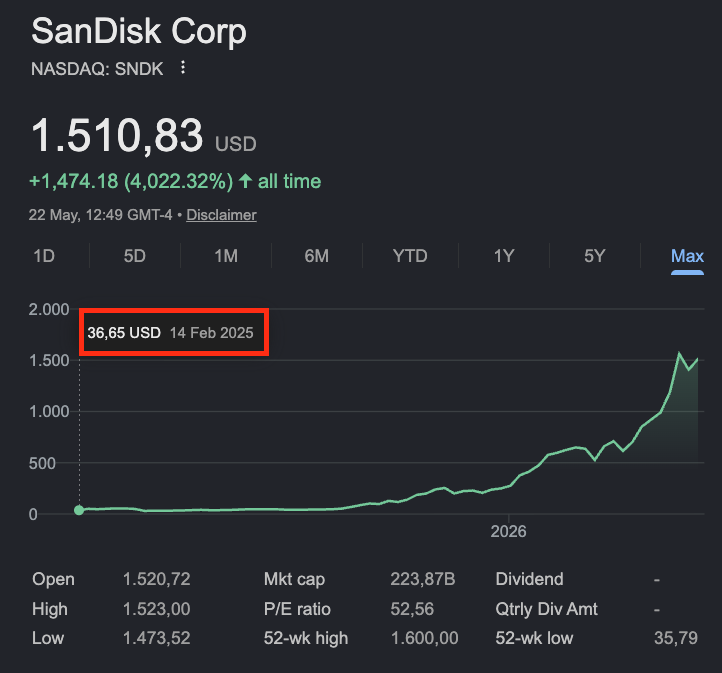Viewport: 722px width, 673px height.
Task: Click the Mkt cap value 223,87B
Action: click(x=423, y=579)
